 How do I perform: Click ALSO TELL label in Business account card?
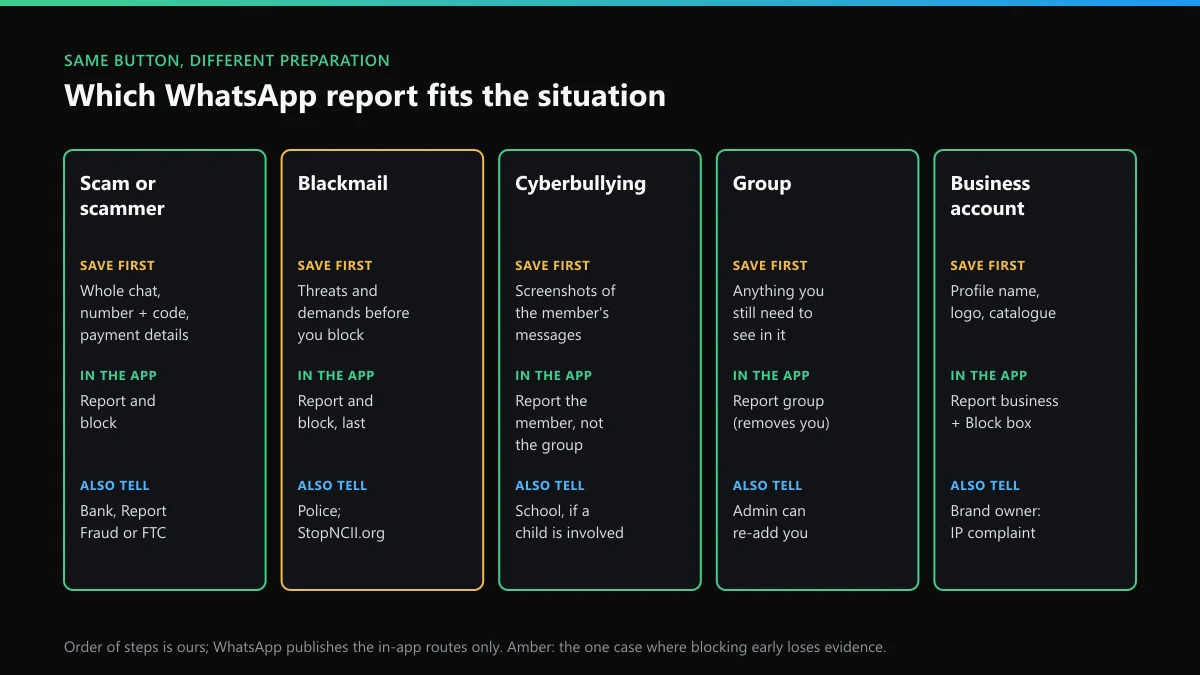[x=984, y=486]
